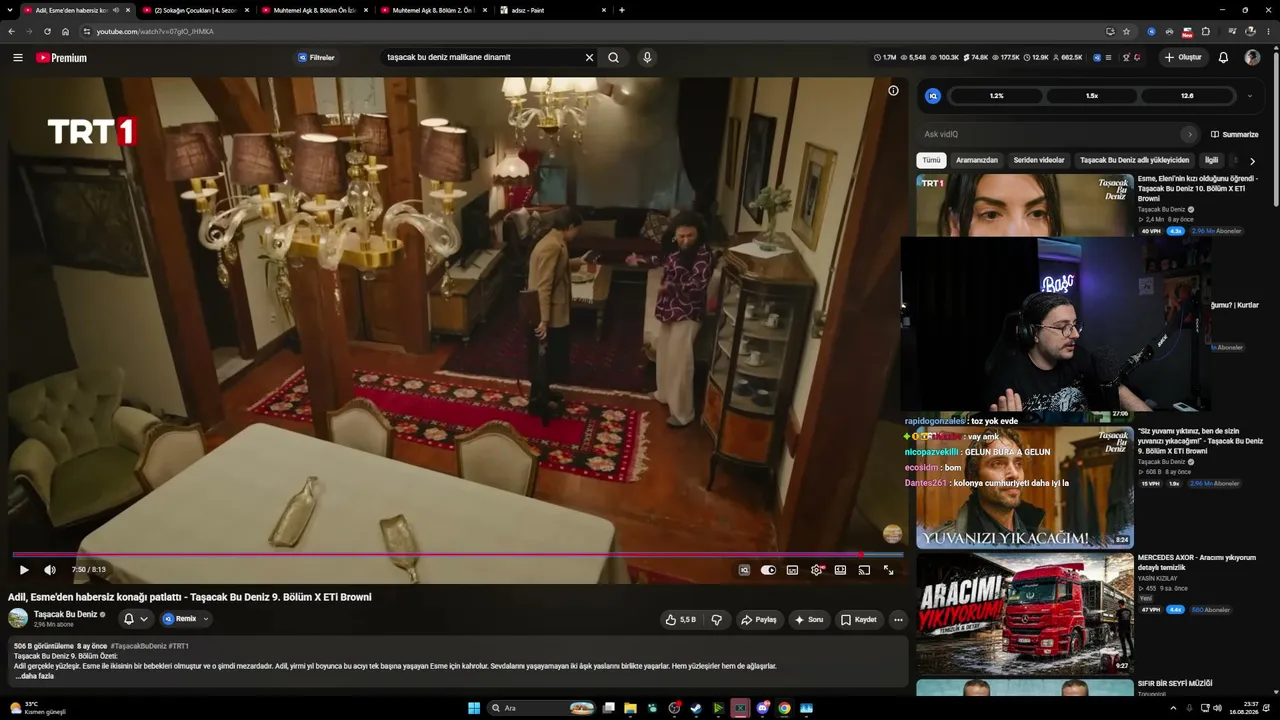Seek on the video progress bar
Screen dimensions: 1280x720
point(457,554)
